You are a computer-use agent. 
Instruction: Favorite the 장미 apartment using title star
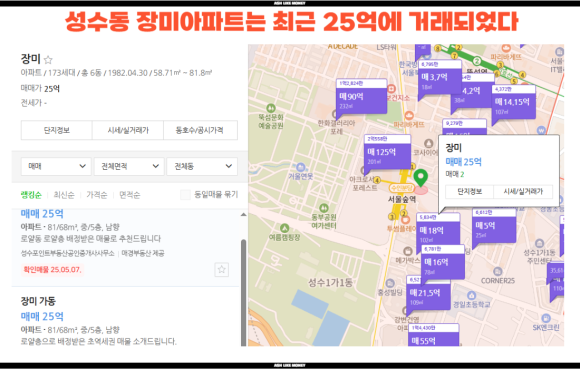[x=48, y=60]
